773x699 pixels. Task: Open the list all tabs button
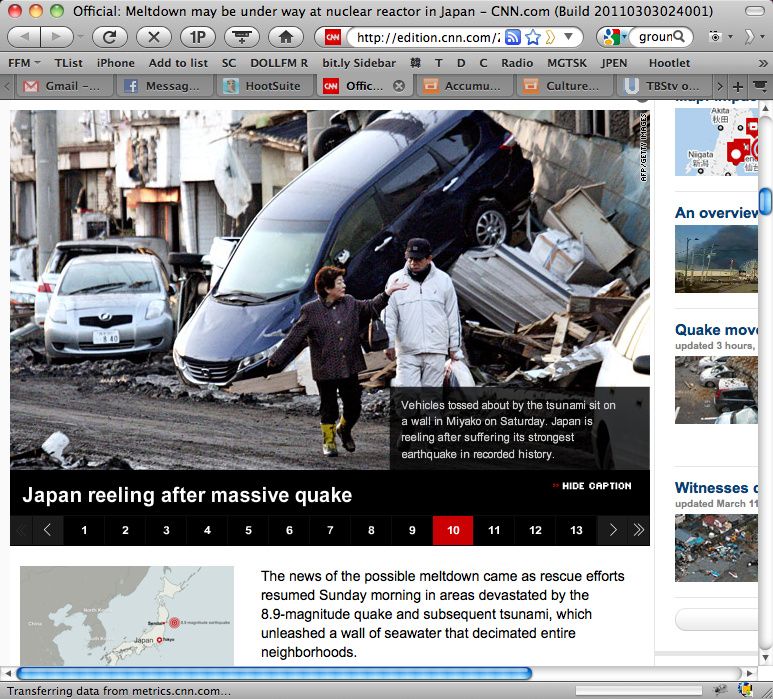760,87
